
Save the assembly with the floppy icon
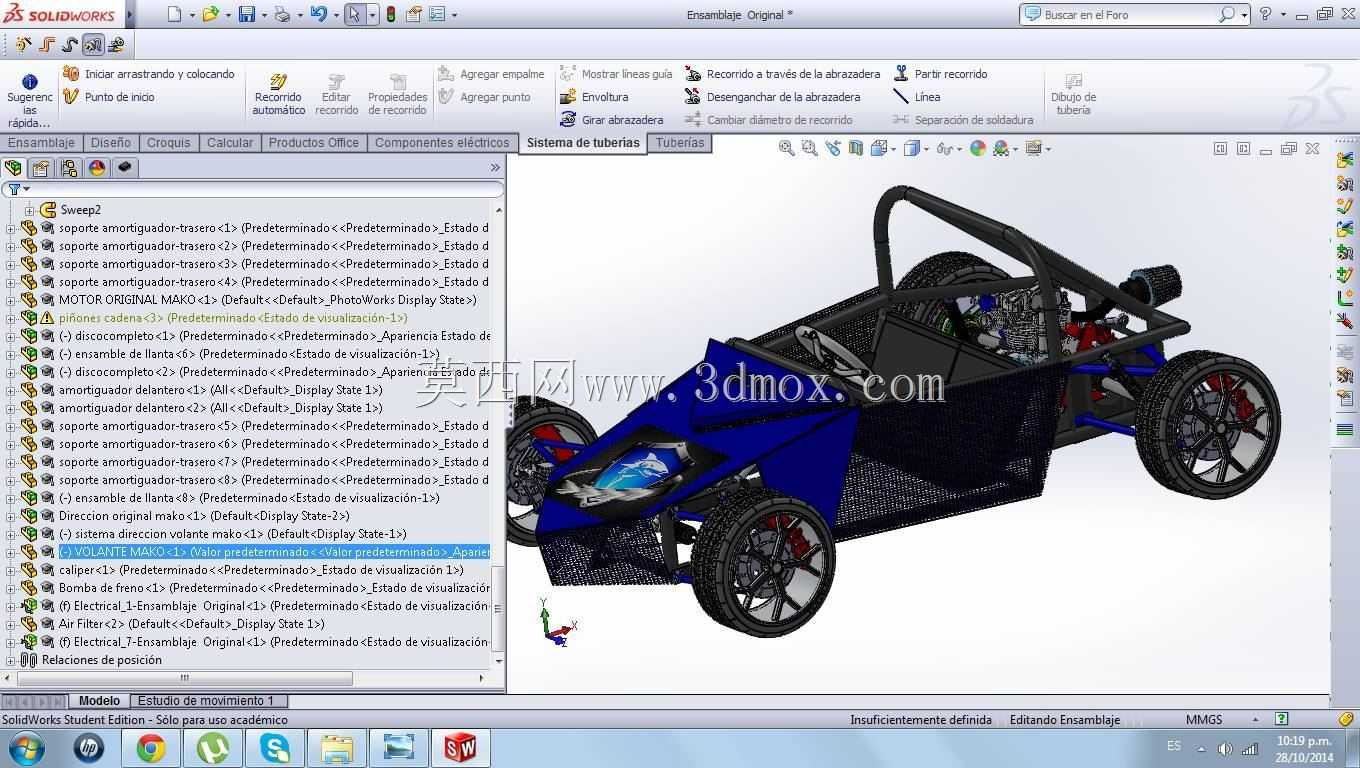(247, 14)
